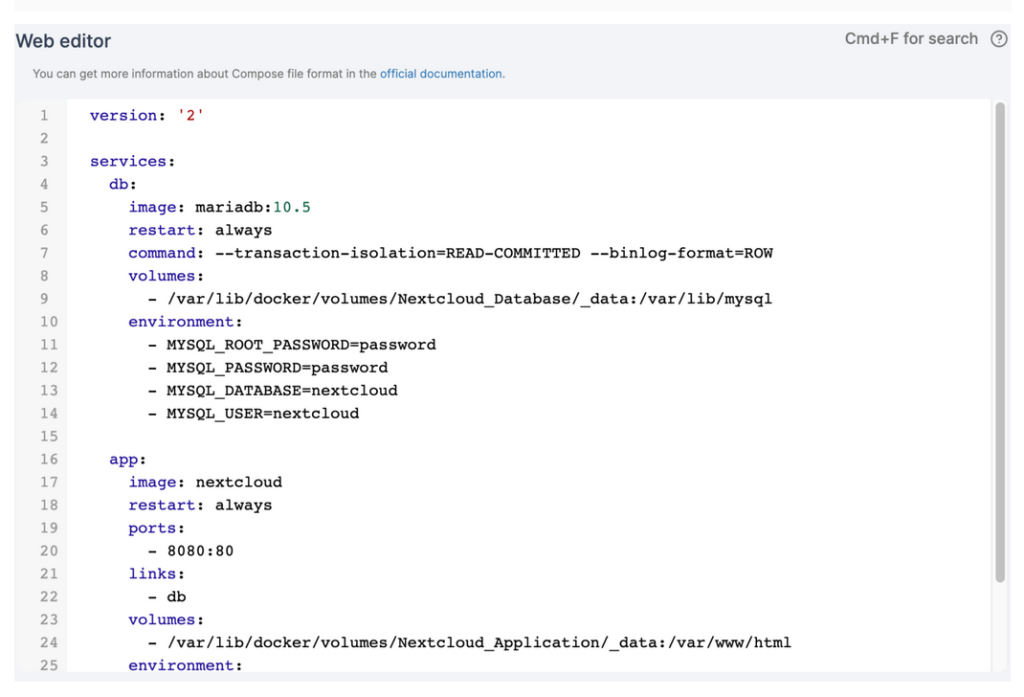This screenshot has height=697, width=1024.
Task: Click the volumes: key under db
Action: click(166, 276)
